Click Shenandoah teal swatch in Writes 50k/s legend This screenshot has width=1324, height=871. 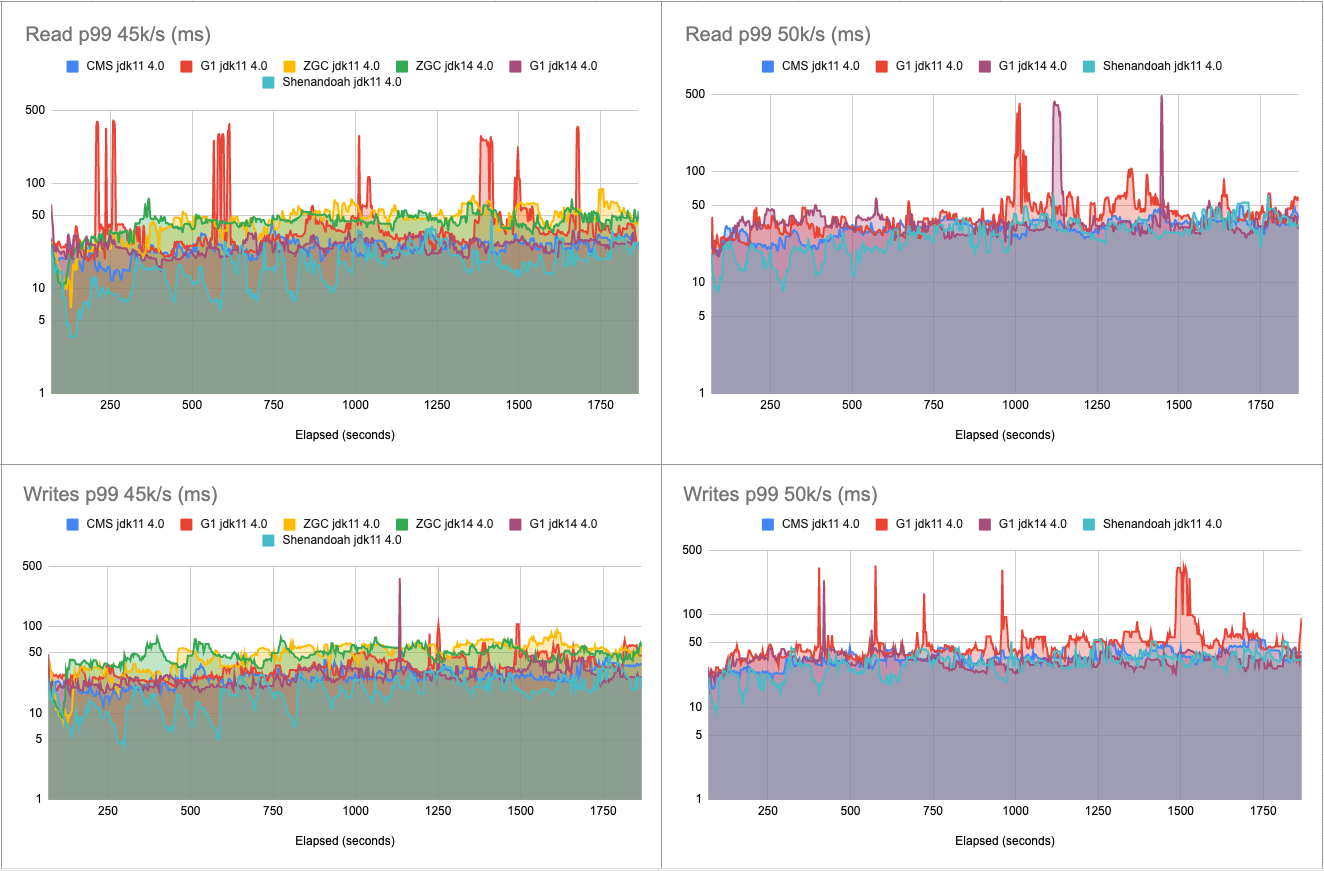(x=1089, y=524)
